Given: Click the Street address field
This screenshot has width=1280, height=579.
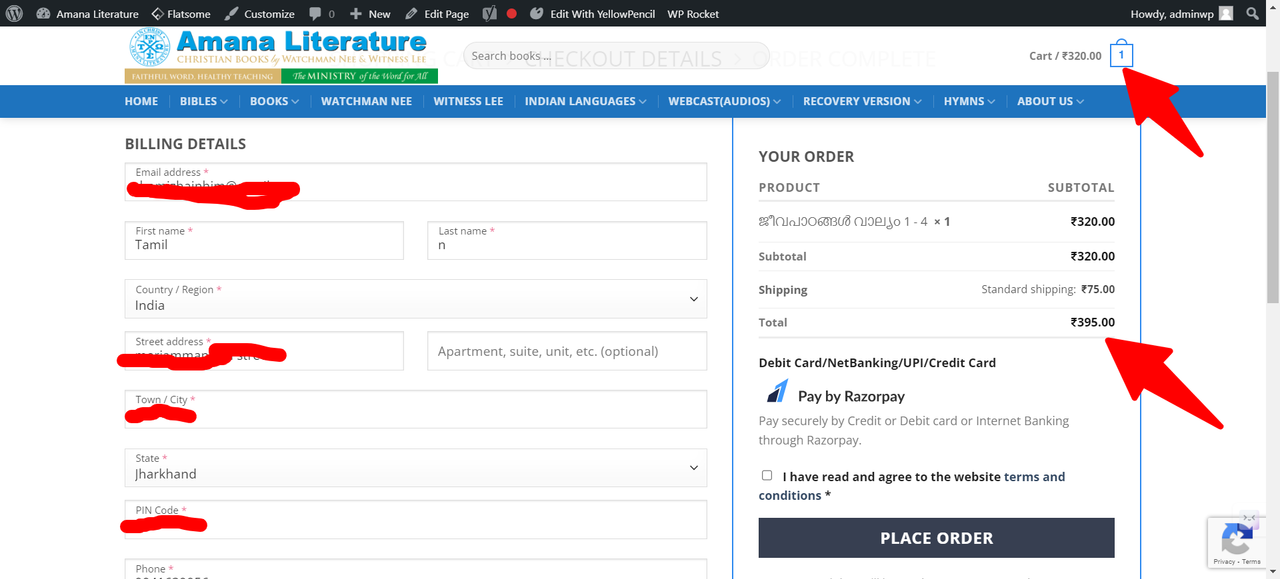Looking at the screenshot, I should pyautogui.click(x=264, y=351).
